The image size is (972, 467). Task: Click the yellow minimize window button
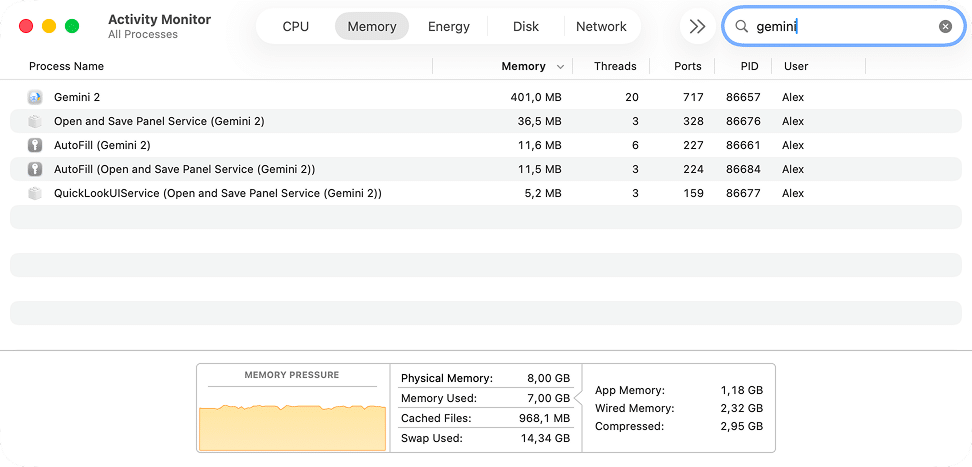point(49,26)
